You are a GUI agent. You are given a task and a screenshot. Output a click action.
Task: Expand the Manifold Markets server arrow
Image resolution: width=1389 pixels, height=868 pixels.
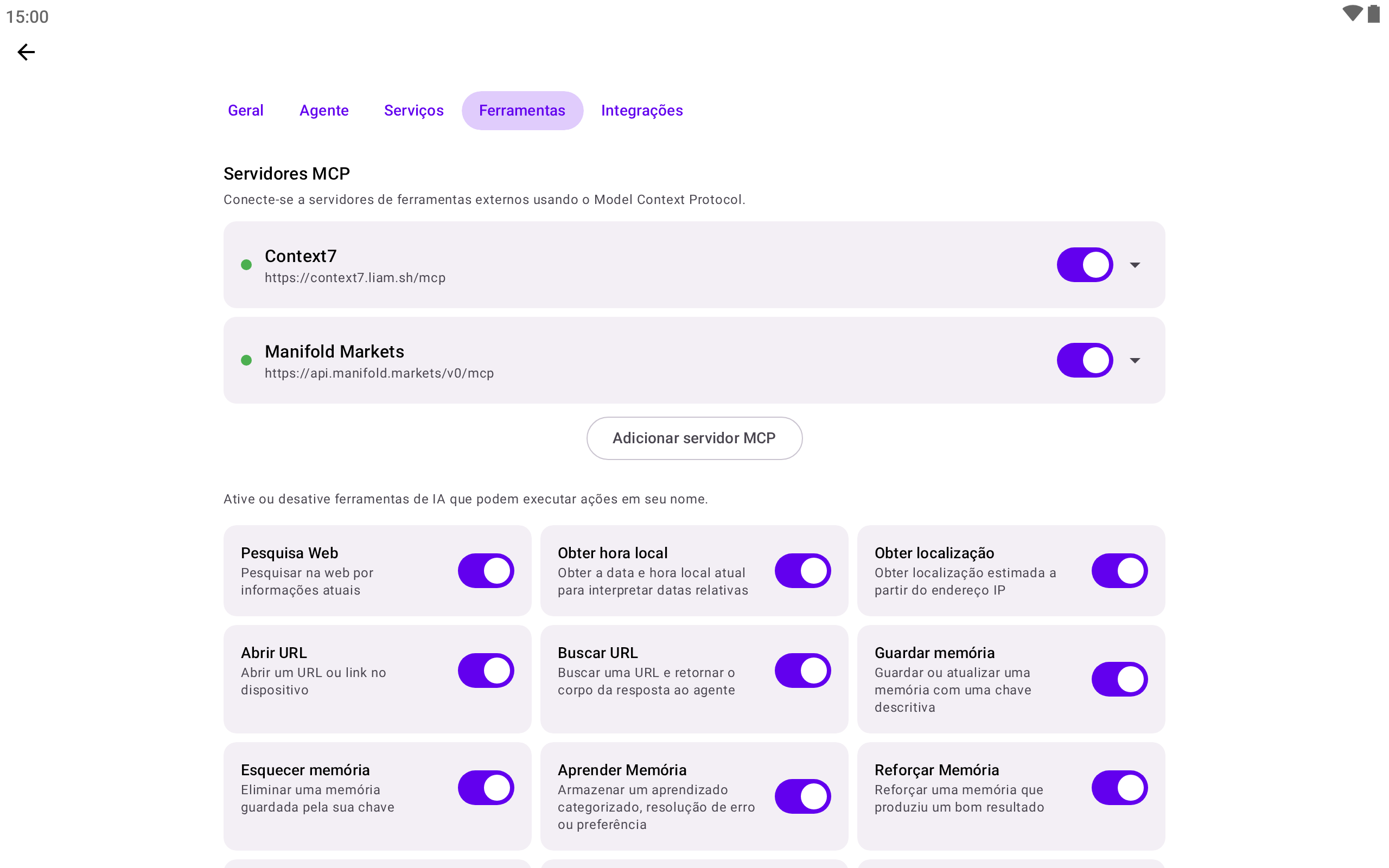click(1135, 360)
